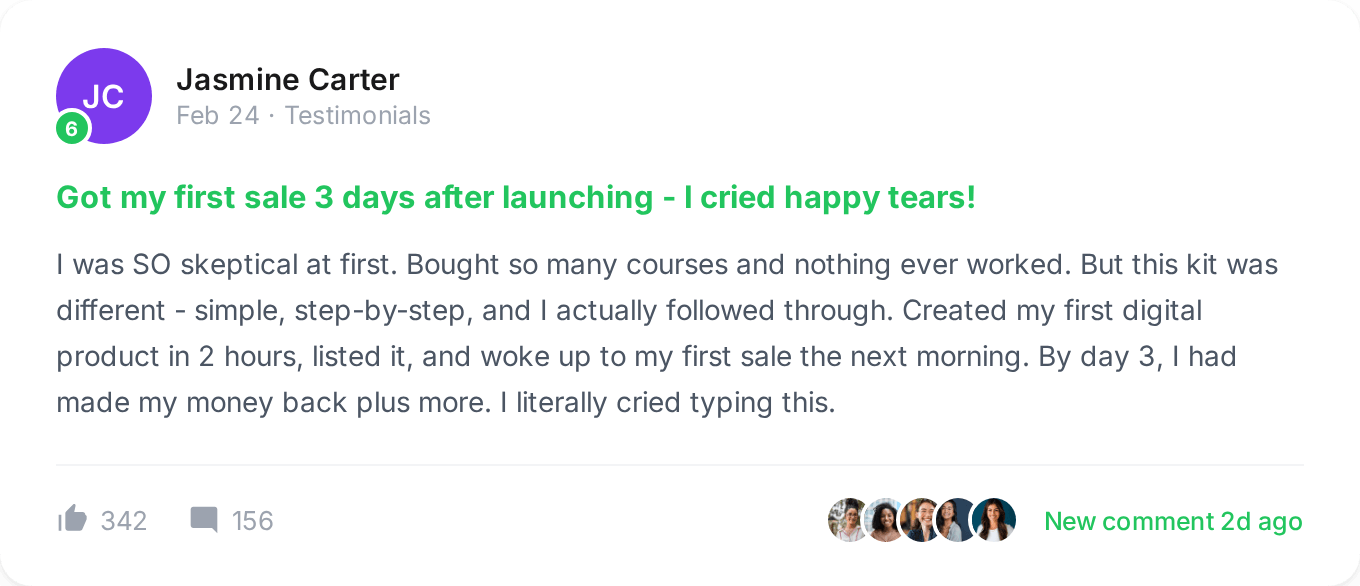Image resolution: width=1360 pixels, height=586 pixels.
Task: Click the Feb 24 post date
Action: pyautogui.click(x=217, y=116)
